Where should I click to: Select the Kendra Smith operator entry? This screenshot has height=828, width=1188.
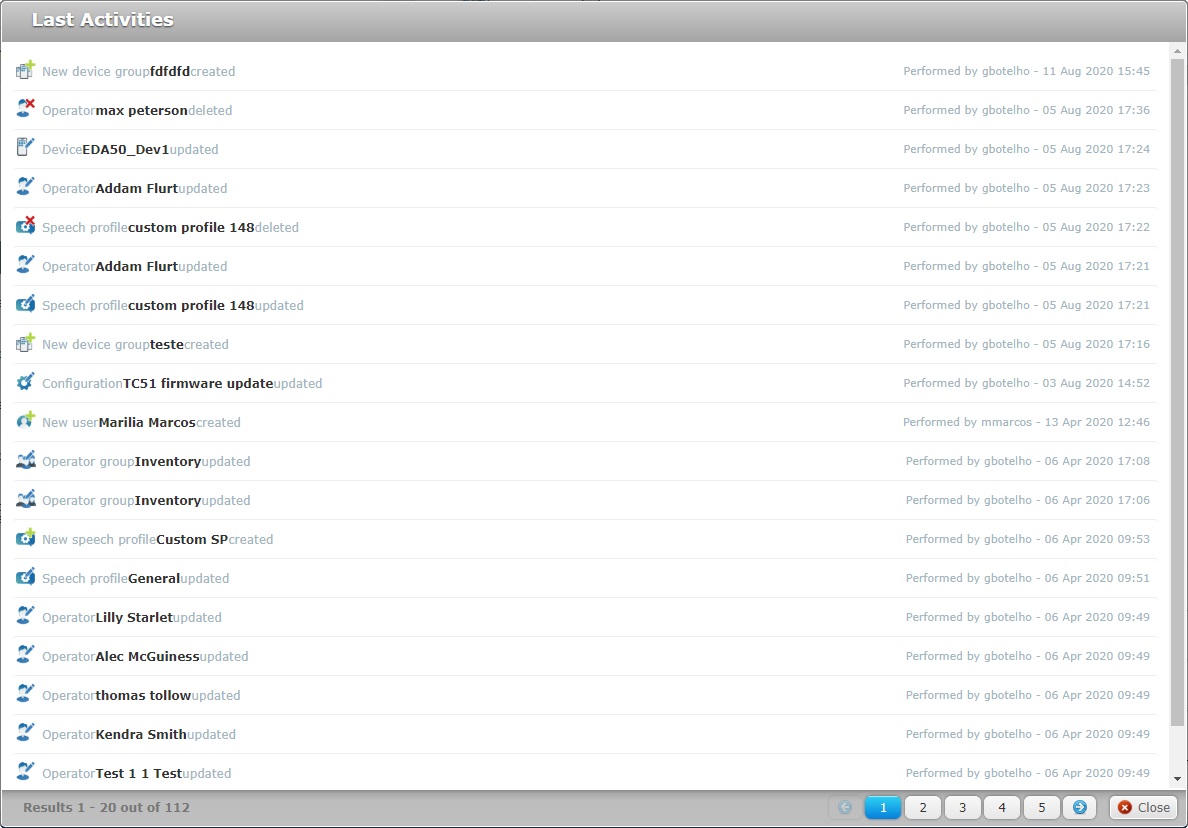coord(141,734)
